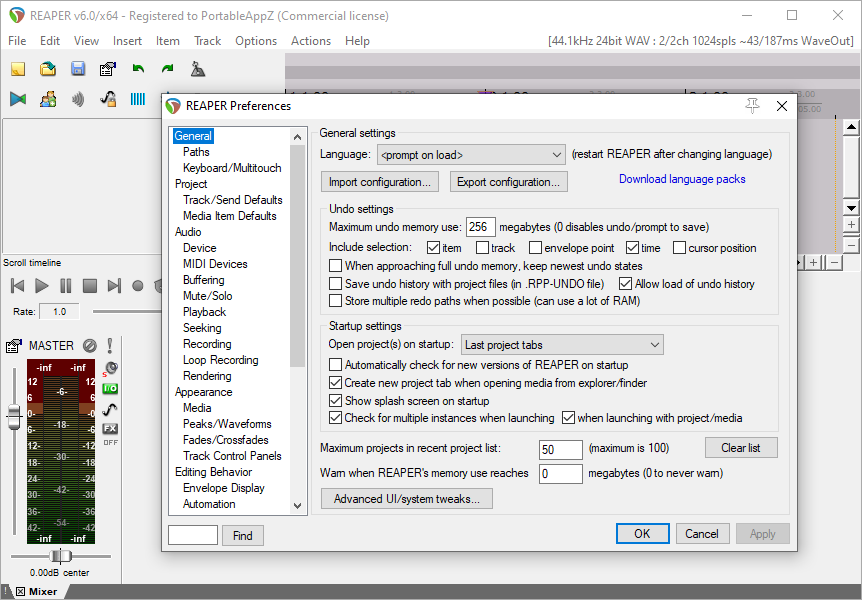
Task: Toggle the metronome icon in the toolbar
Action: tap(198, 69)
